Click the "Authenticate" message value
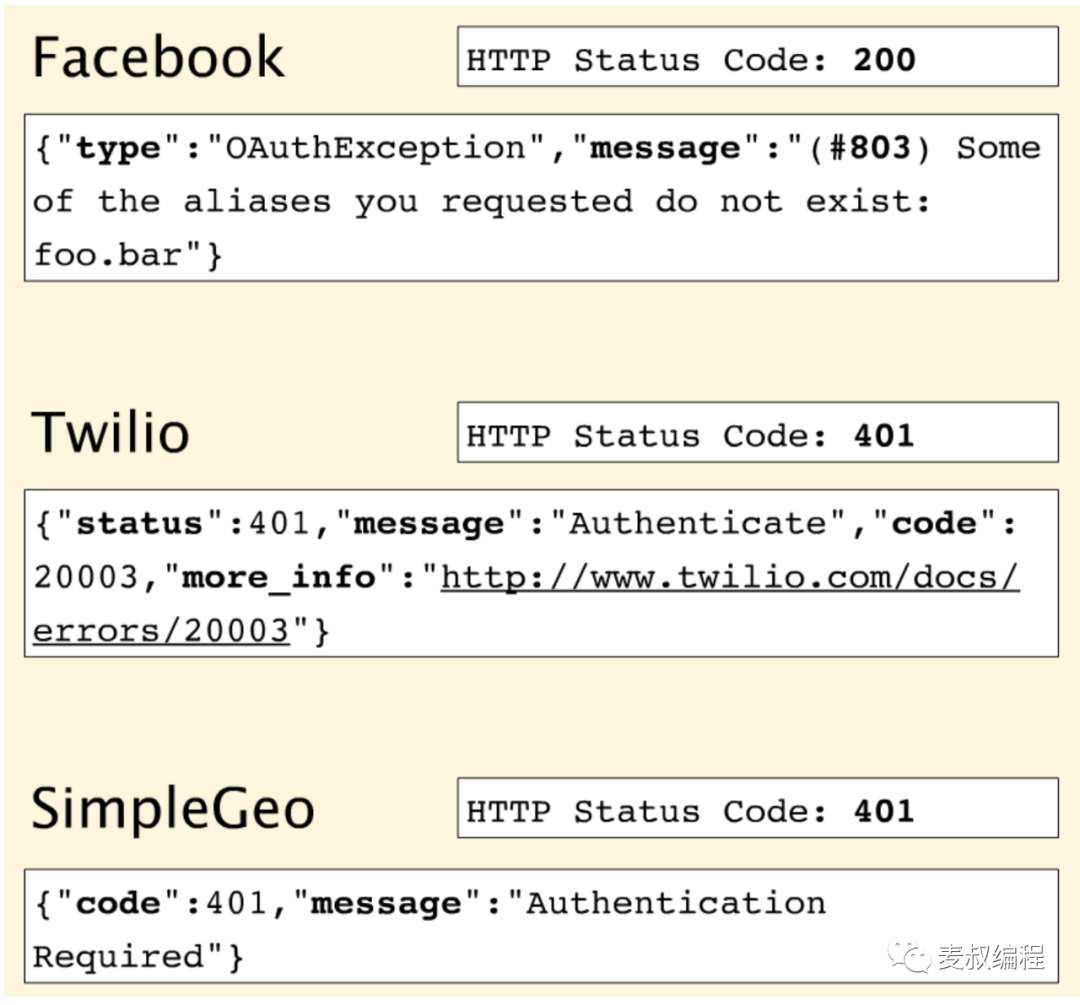The width and height of the screenshot is (1080, 1005). click(x=698, y=524)
